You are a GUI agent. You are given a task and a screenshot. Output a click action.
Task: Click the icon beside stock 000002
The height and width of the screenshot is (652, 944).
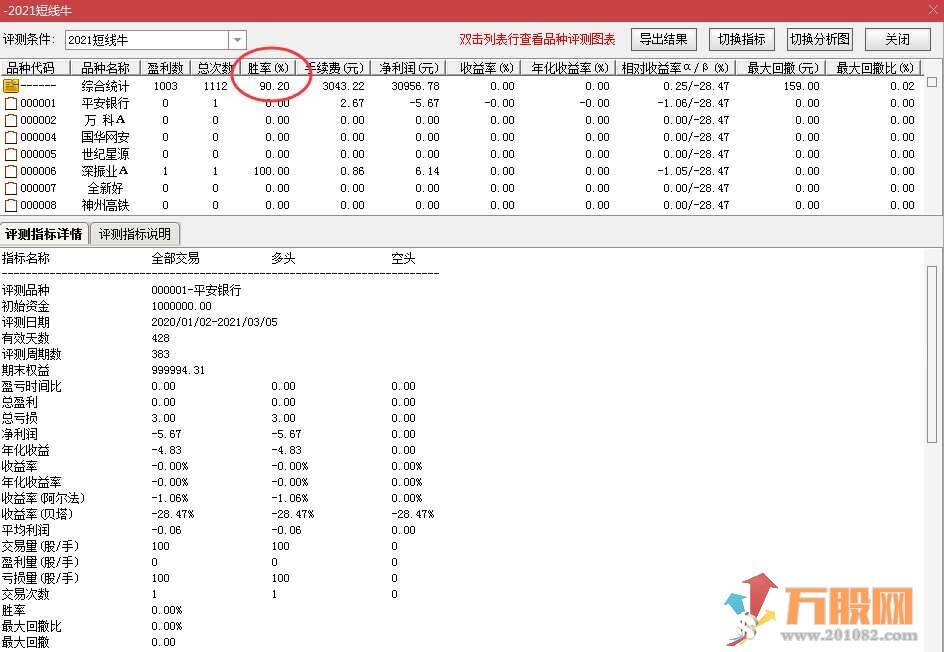click(x=11, y=120)
